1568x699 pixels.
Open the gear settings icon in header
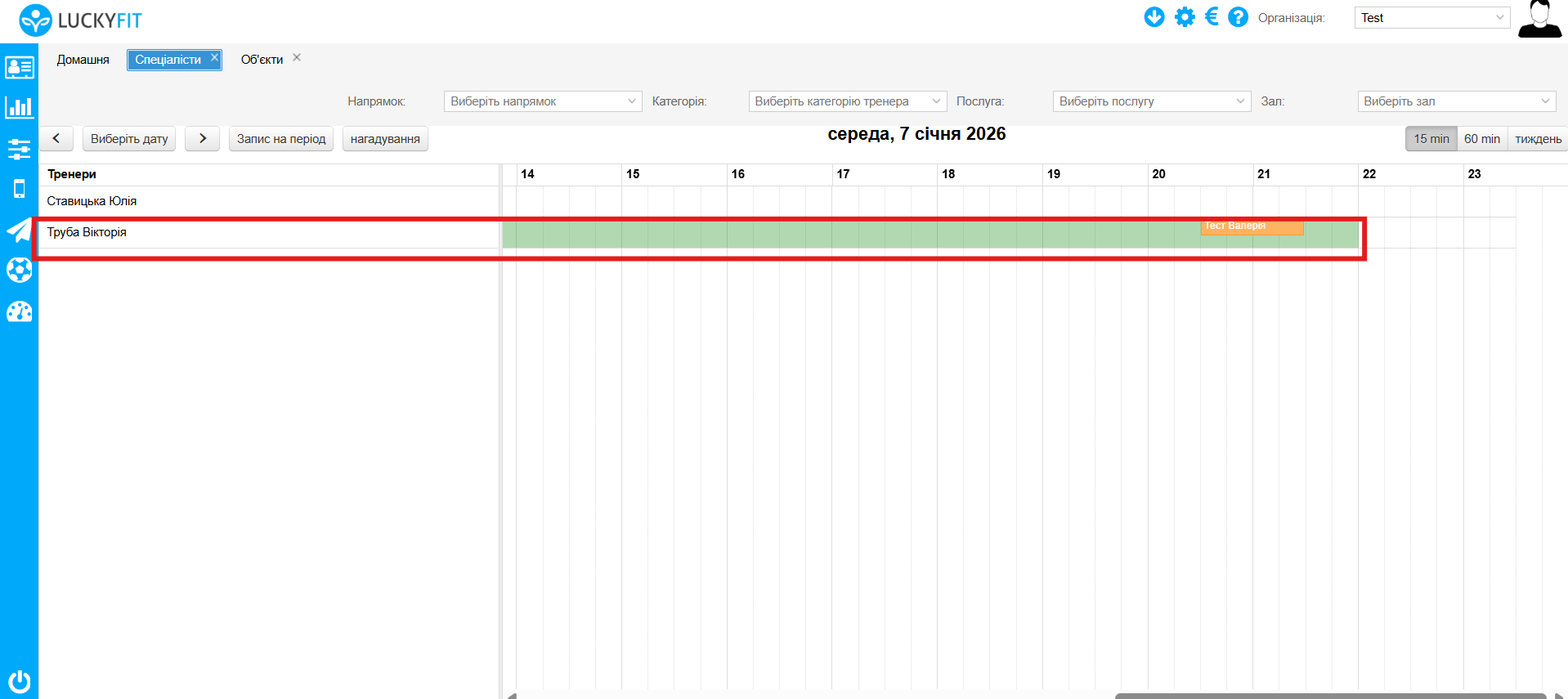pyautogui.click(x=1184, y=17)
